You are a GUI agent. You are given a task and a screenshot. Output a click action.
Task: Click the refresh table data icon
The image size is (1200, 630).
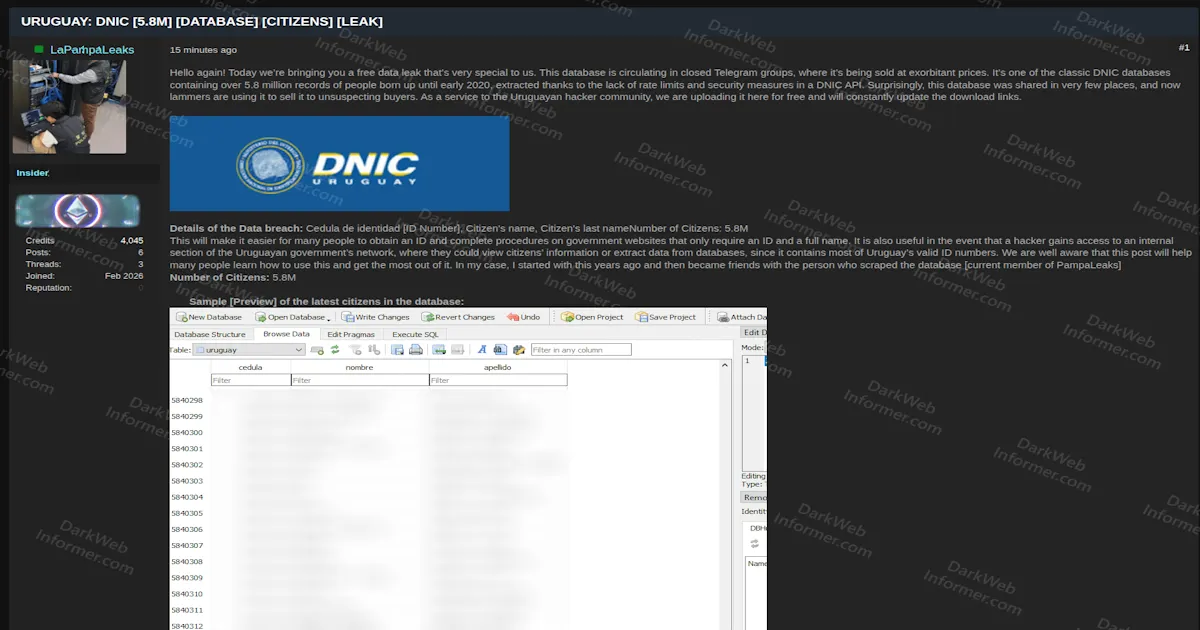pyautogui.click(x=335, y=350)
